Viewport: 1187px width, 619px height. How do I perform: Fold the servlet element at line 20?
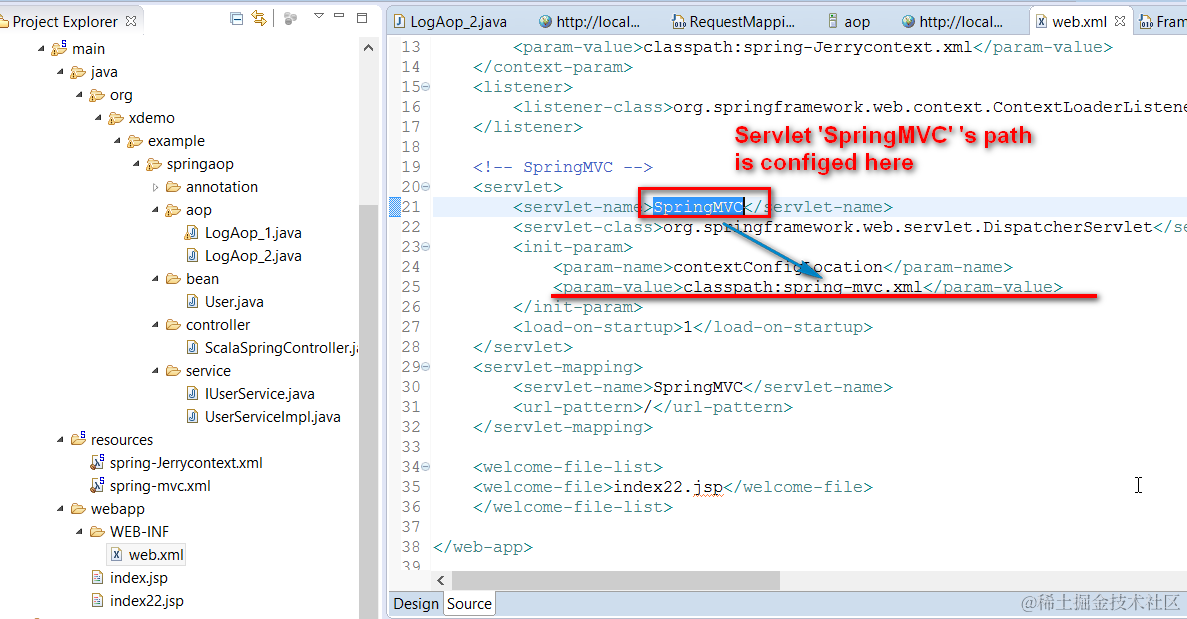tap(425, 187)
